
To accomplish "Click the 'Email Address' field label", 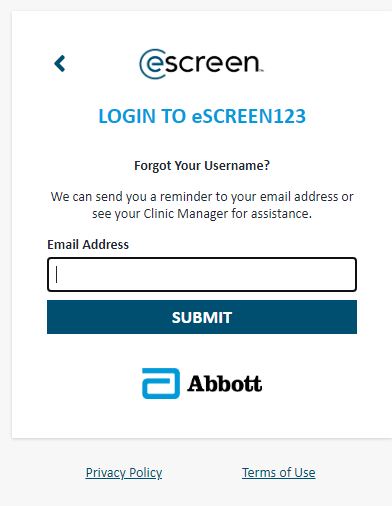I will pos(88,245).
